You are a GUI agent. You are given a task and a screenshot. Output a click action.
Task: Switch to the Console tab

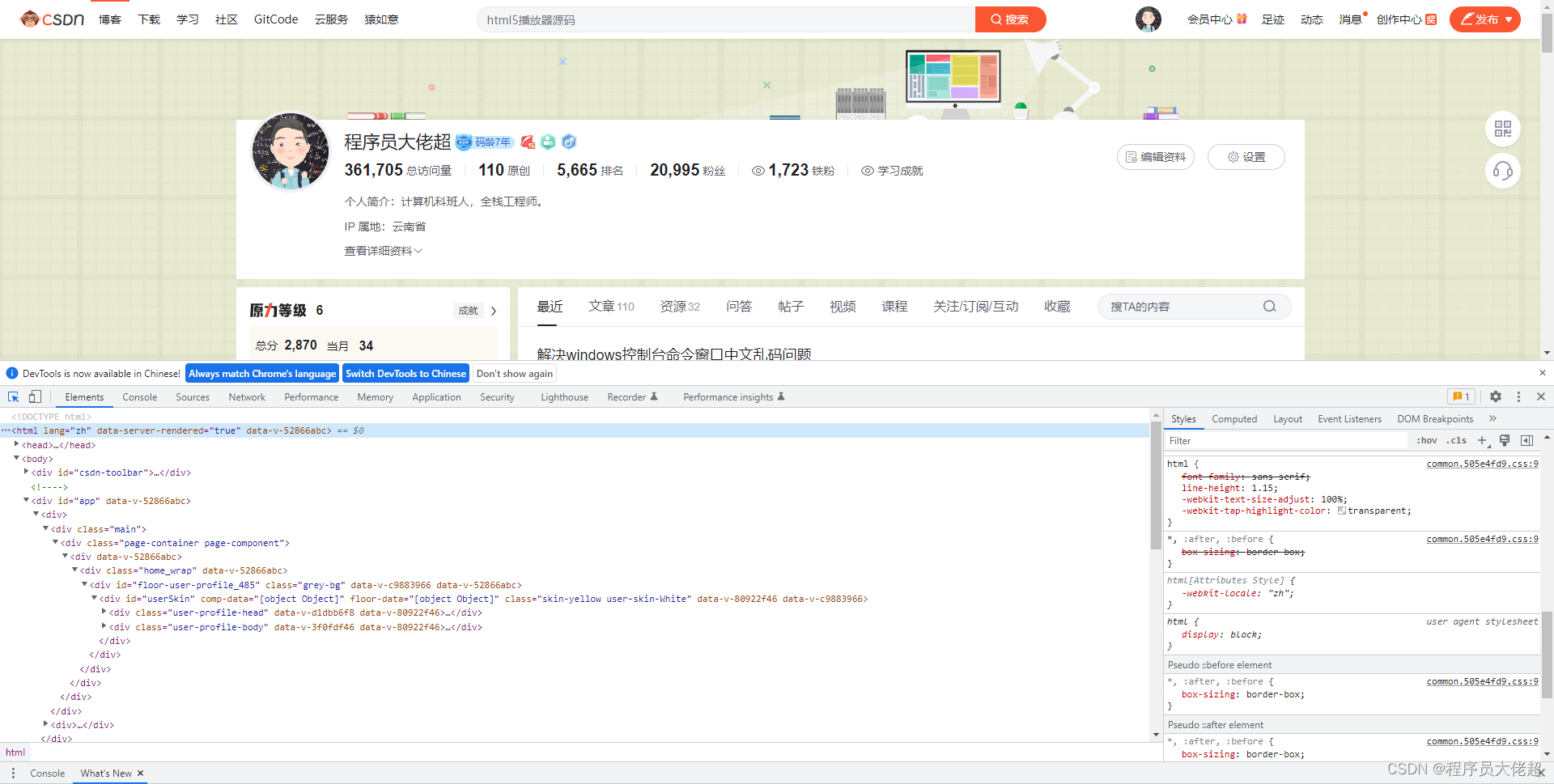pos(140,396)
